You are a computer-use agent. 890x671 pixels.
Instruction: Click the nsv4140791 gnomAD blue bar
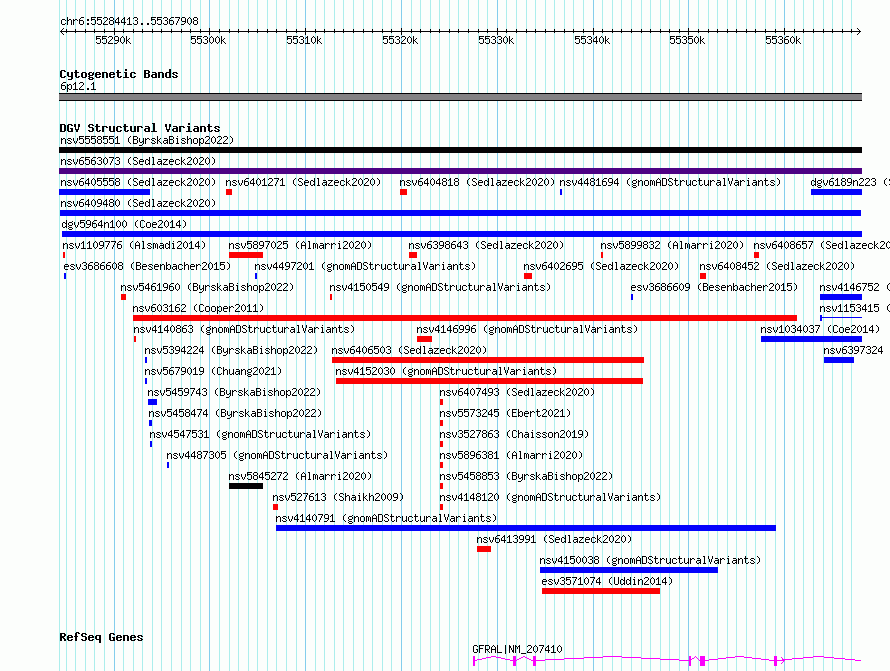click(526, 528)
